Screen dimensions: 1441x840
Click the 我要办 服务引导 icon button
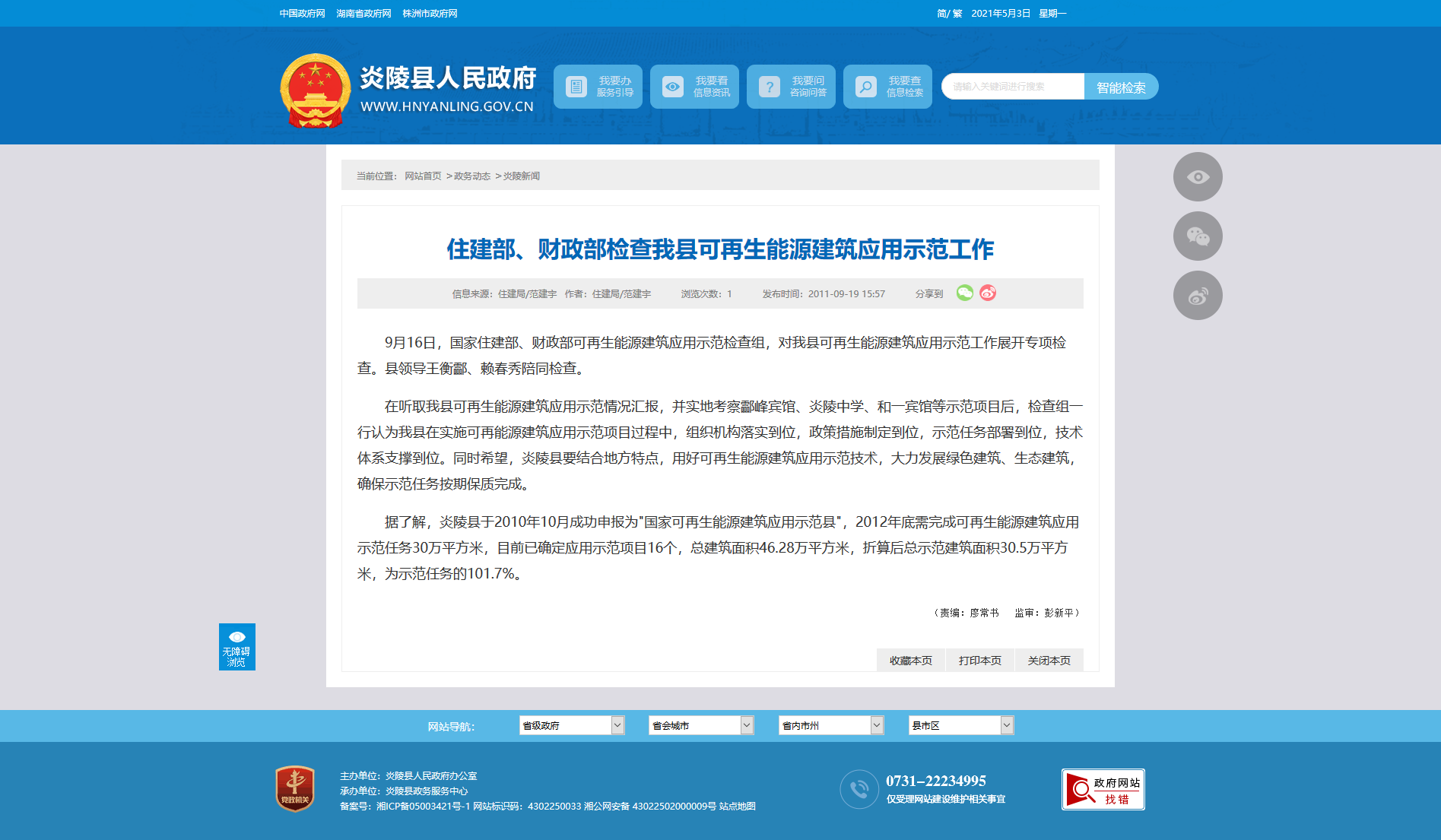tap(598, 87)
